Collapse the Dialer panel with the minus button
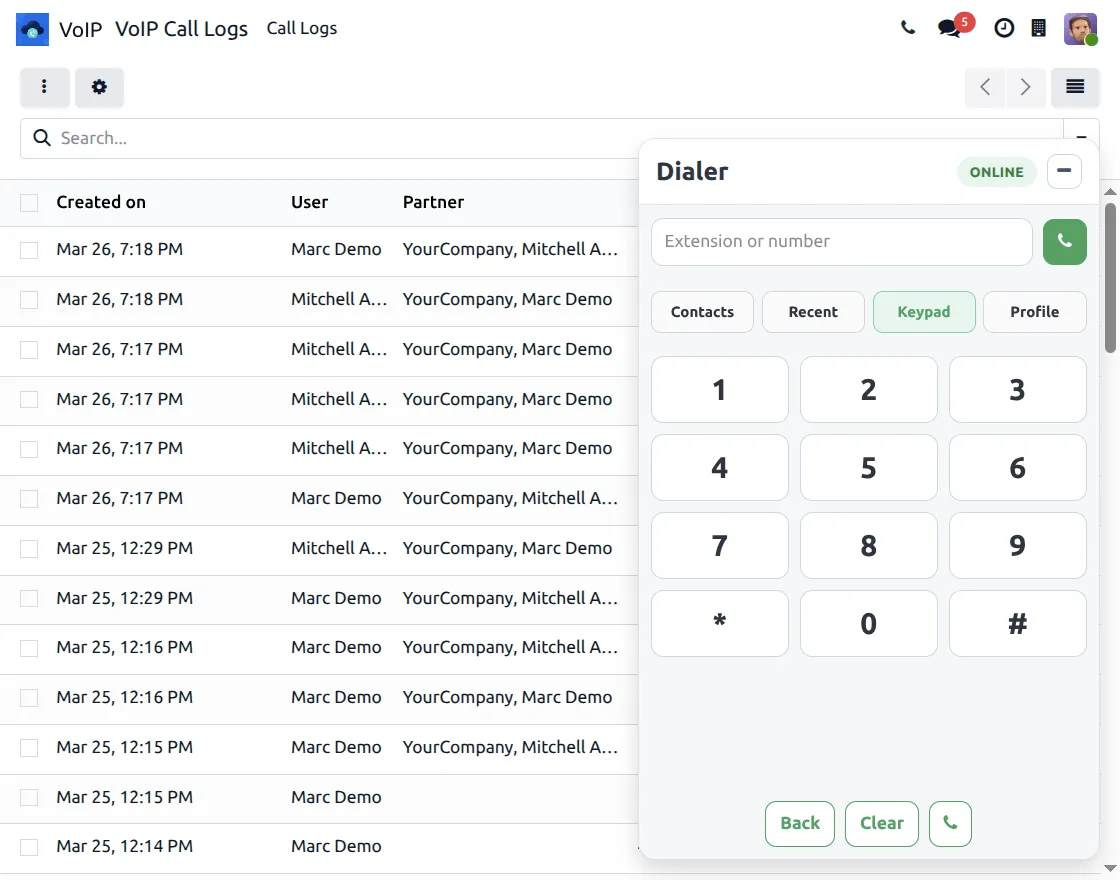The image size is (1120, 880). (x=1063, y=171)
